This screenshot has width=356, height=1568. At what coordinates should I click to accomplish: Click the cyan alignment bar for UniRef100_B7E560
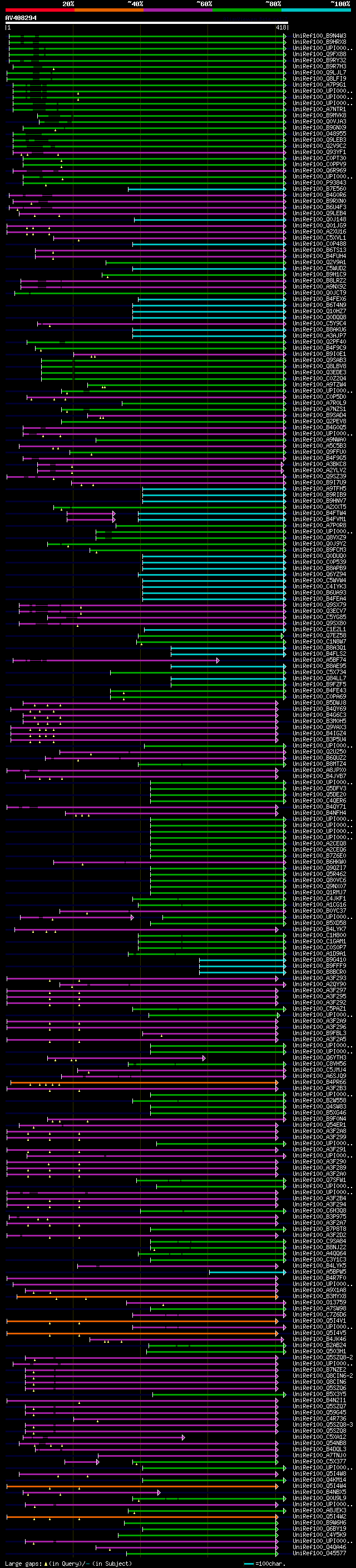pyautogui.click(x=207, y=189)
